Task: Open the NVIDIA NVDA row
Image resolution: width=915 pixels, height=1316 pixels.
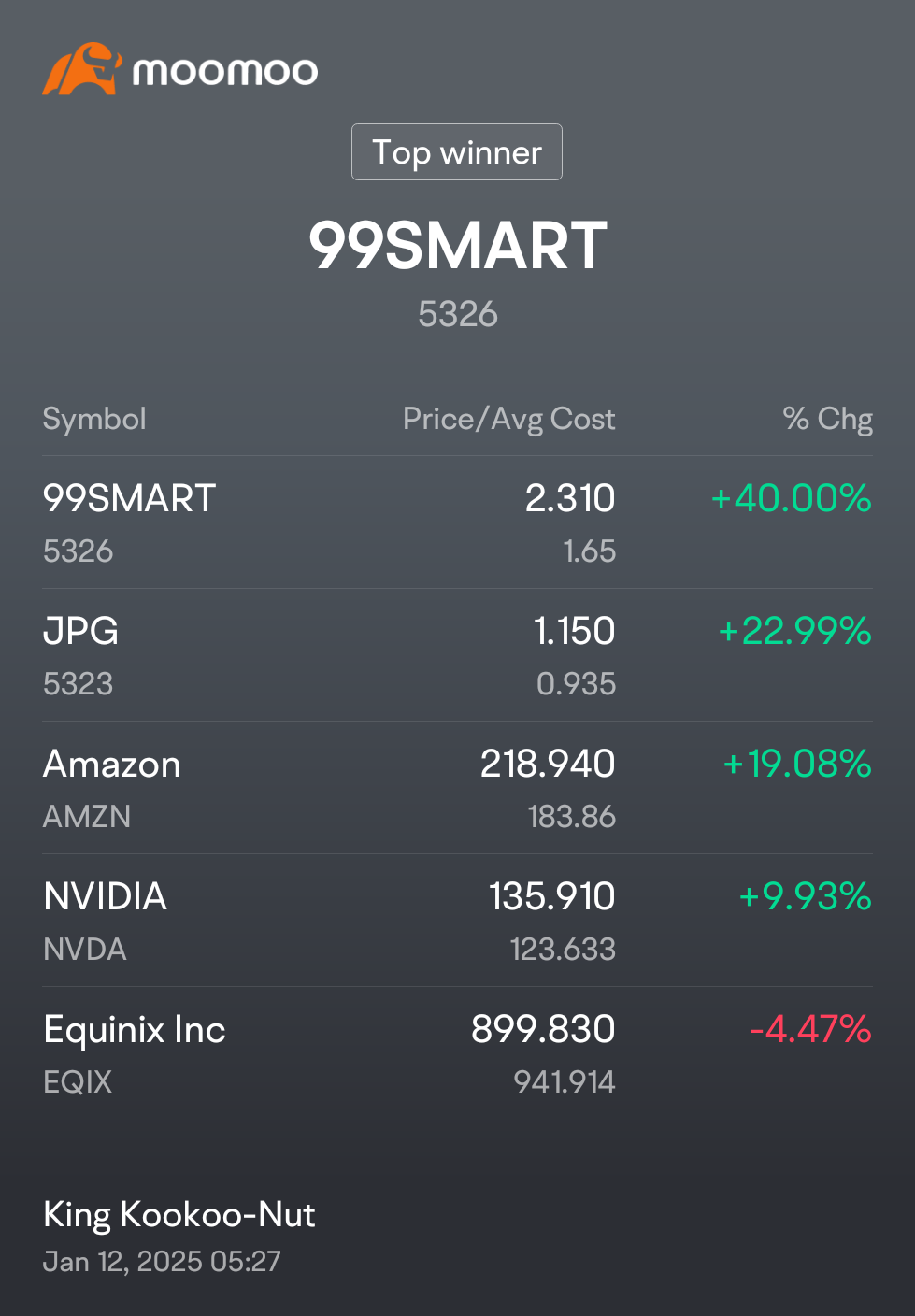Action: pos(458,921)
